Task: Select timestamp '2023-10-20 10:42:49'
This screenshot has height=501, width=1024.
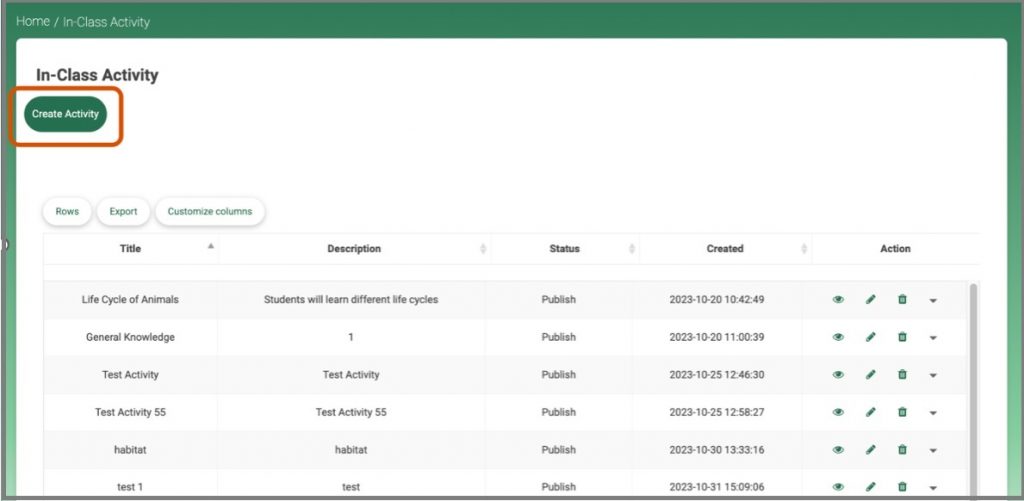Action: [x=716, y=300]
